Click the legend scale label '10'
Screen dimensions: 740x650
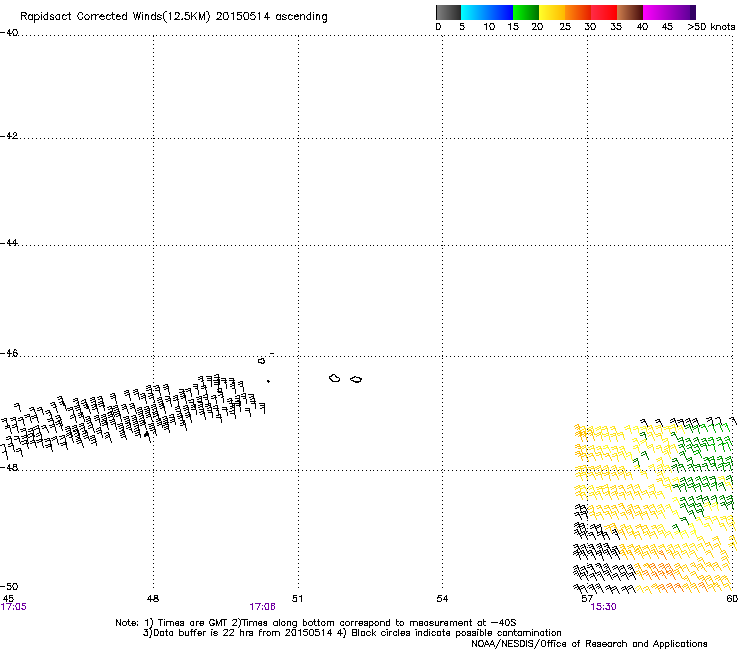489,27
